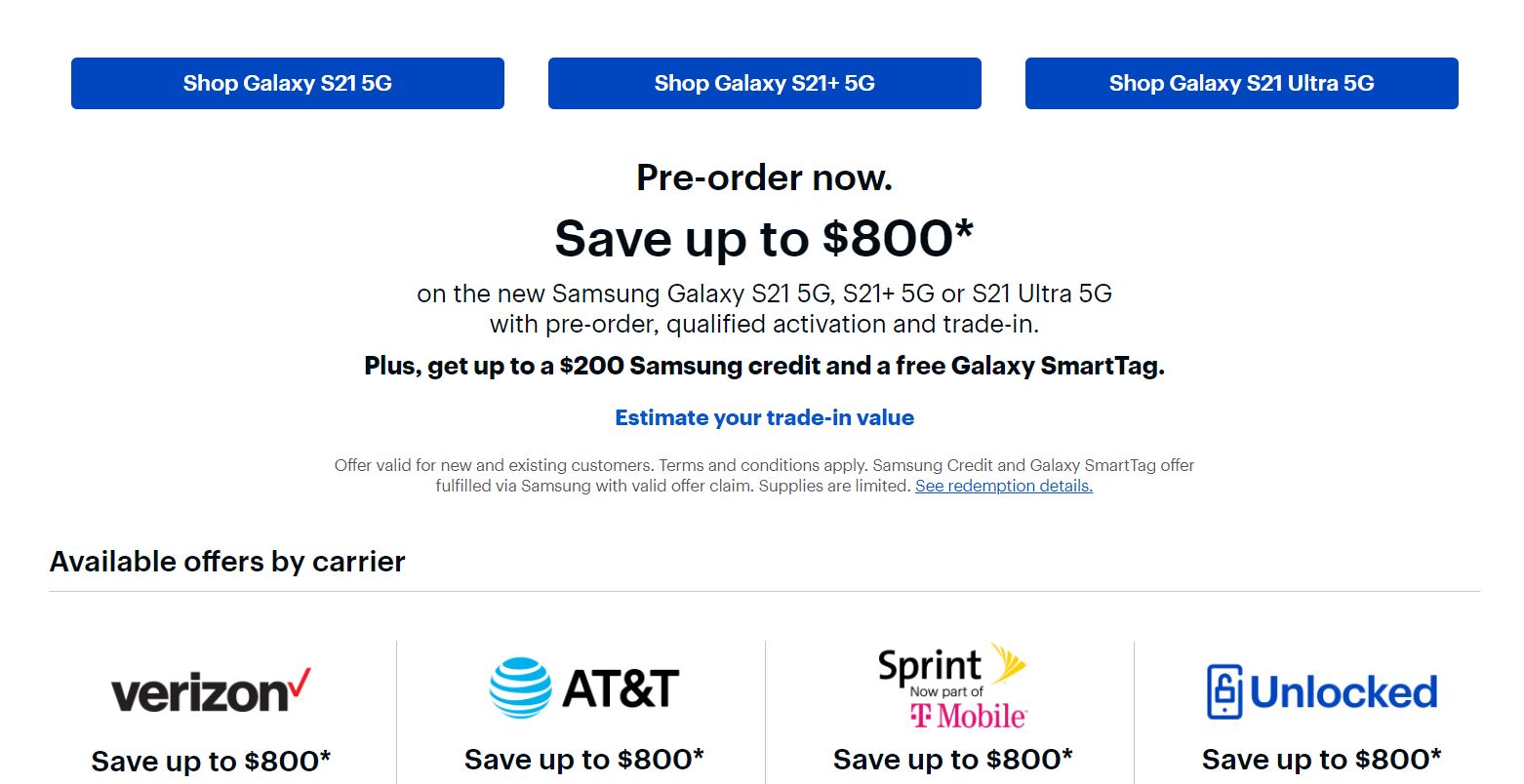Click the yellow Sprint fan icon
The height and width of the screenshot is (784, 1524).
coord(1008,663)
